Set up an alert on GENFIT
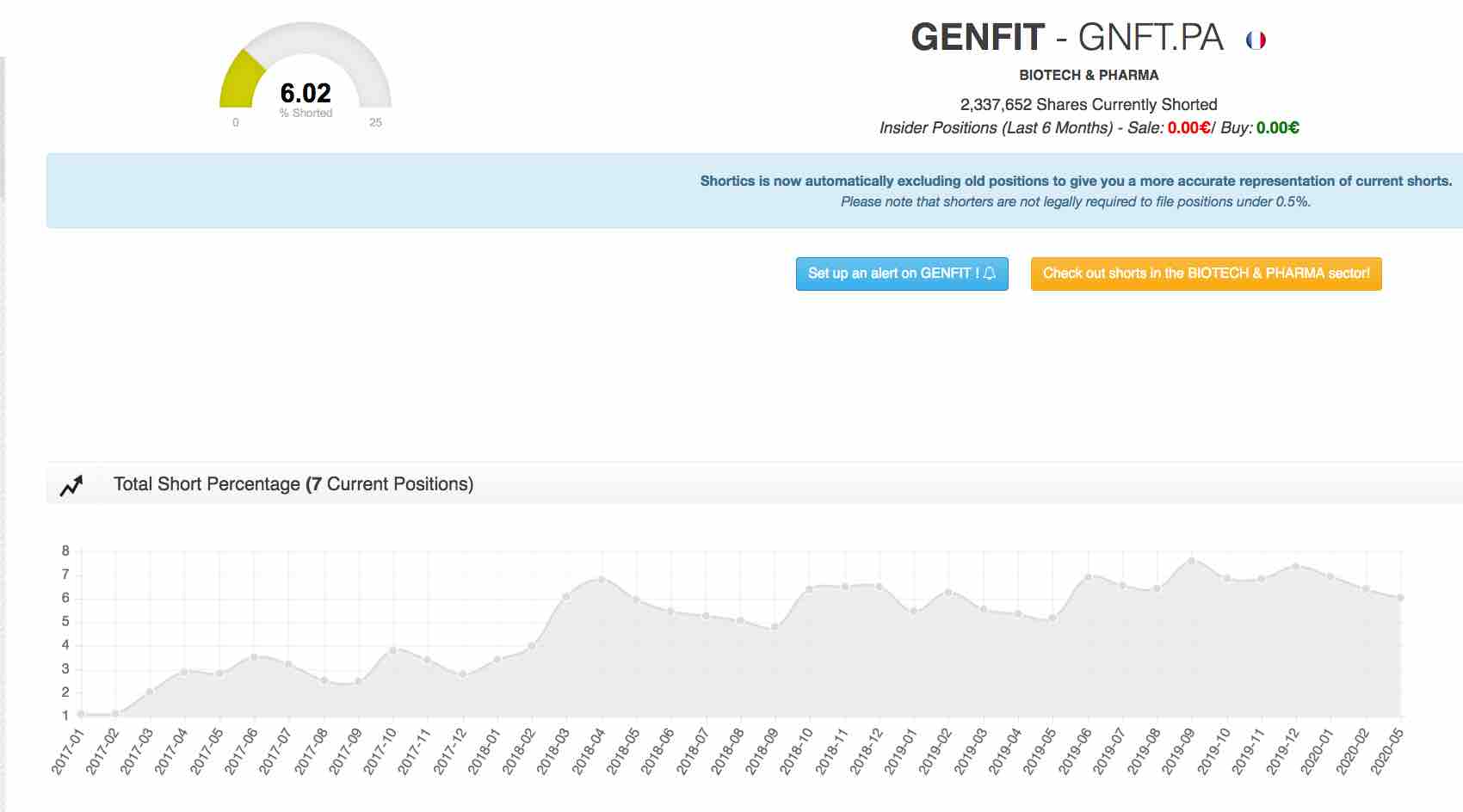Image resolution: width=1463 pixels, height=812 pixels. pos(902,274)
